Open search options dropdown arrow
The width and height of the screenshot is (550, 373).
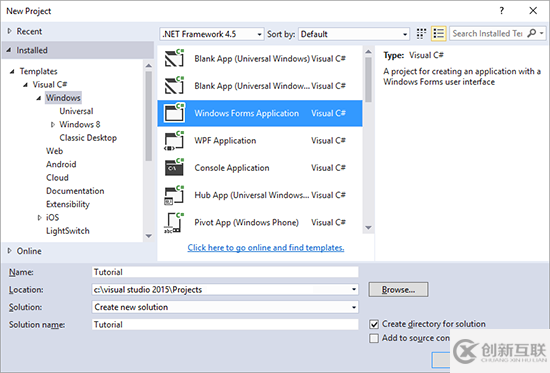[542, 33]
